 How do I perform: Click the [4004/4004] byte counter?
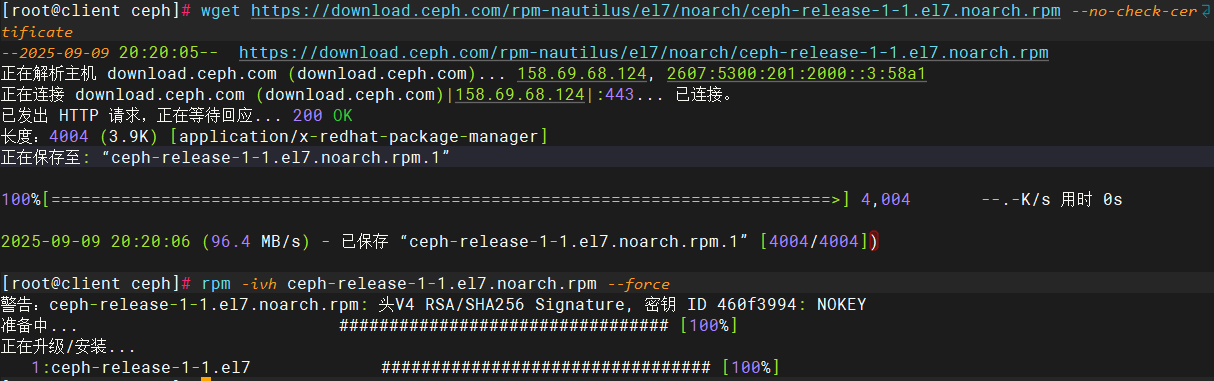[x=815, y=242]
